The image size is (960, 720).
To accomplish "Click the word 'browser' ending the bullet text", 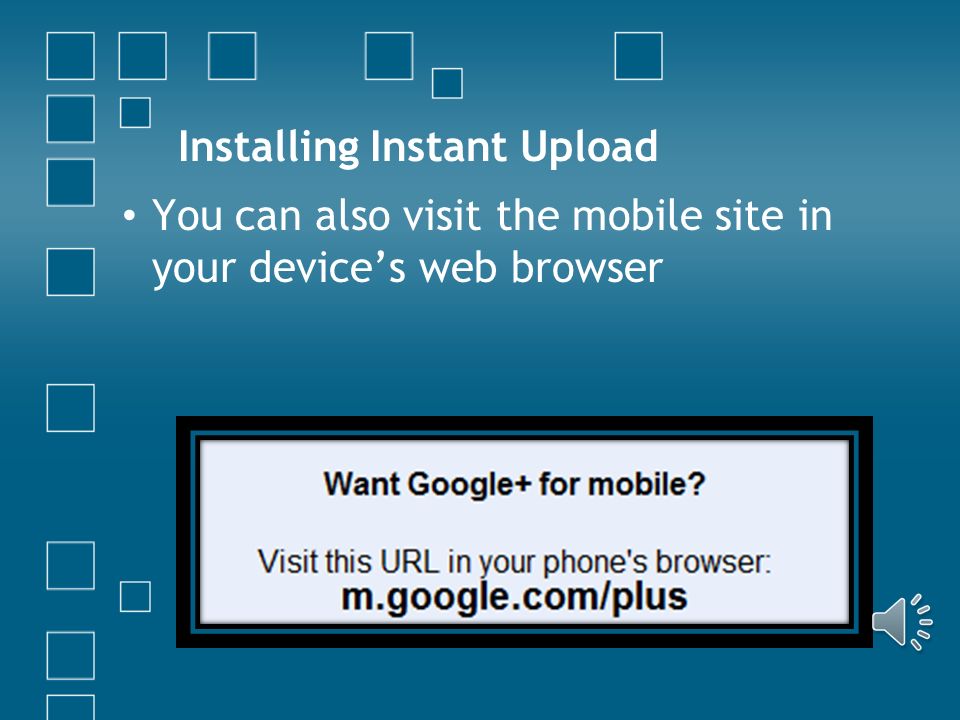I will (587, 268).
